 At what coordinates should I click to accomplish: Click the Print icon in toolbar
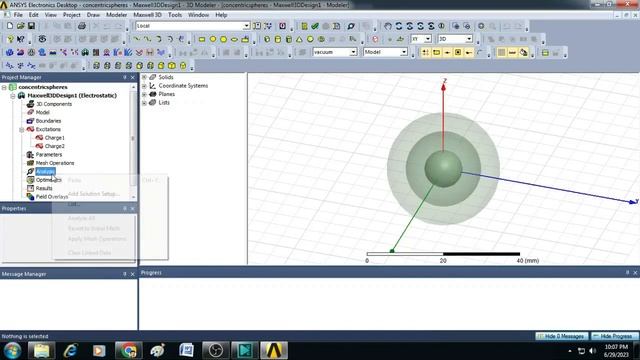pos(82,26)
